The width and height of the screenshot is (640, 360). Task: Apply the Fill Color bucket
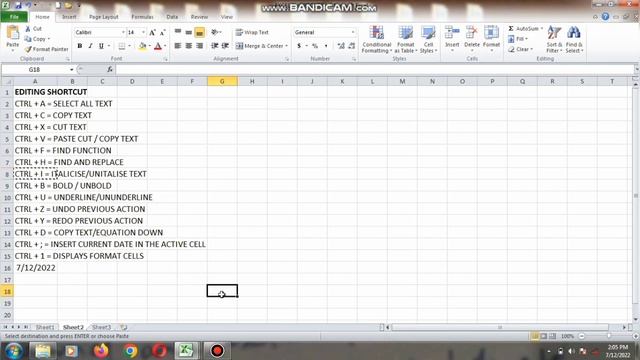142,46
